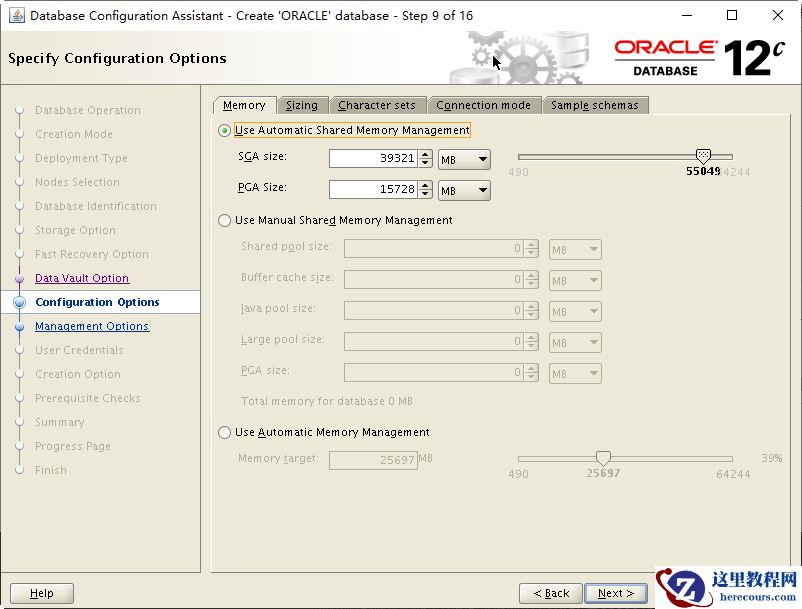Open the SGA size unit dropdown
Viewport: 802px width, 609px height.
[465, 159]
